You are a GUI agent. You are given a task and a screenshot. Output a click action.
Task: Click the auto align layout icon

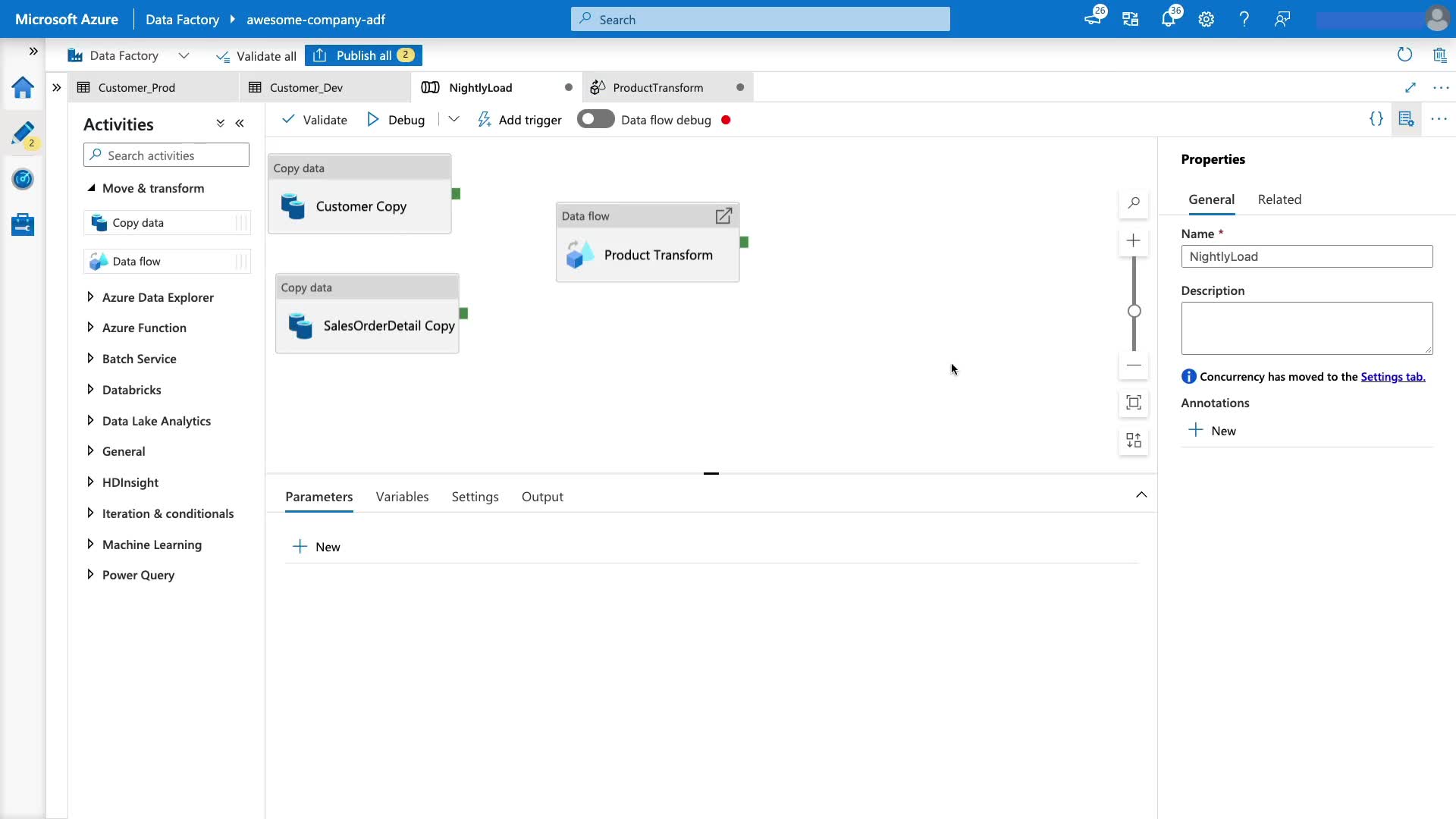pyautogui.click(x=1134, y=441)
